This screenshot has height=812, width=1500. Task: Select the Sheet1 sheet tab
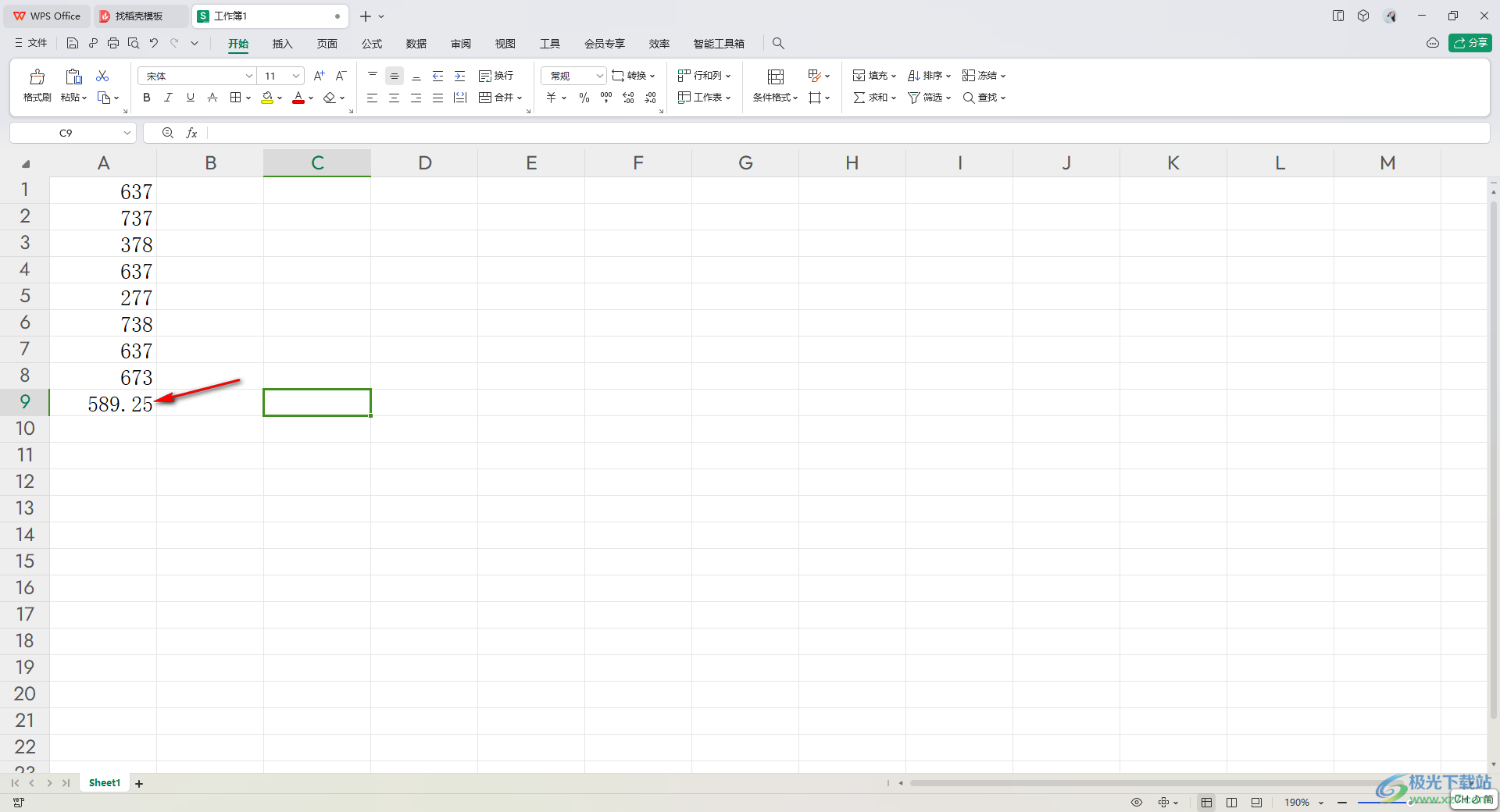click(x=105, y=783)
